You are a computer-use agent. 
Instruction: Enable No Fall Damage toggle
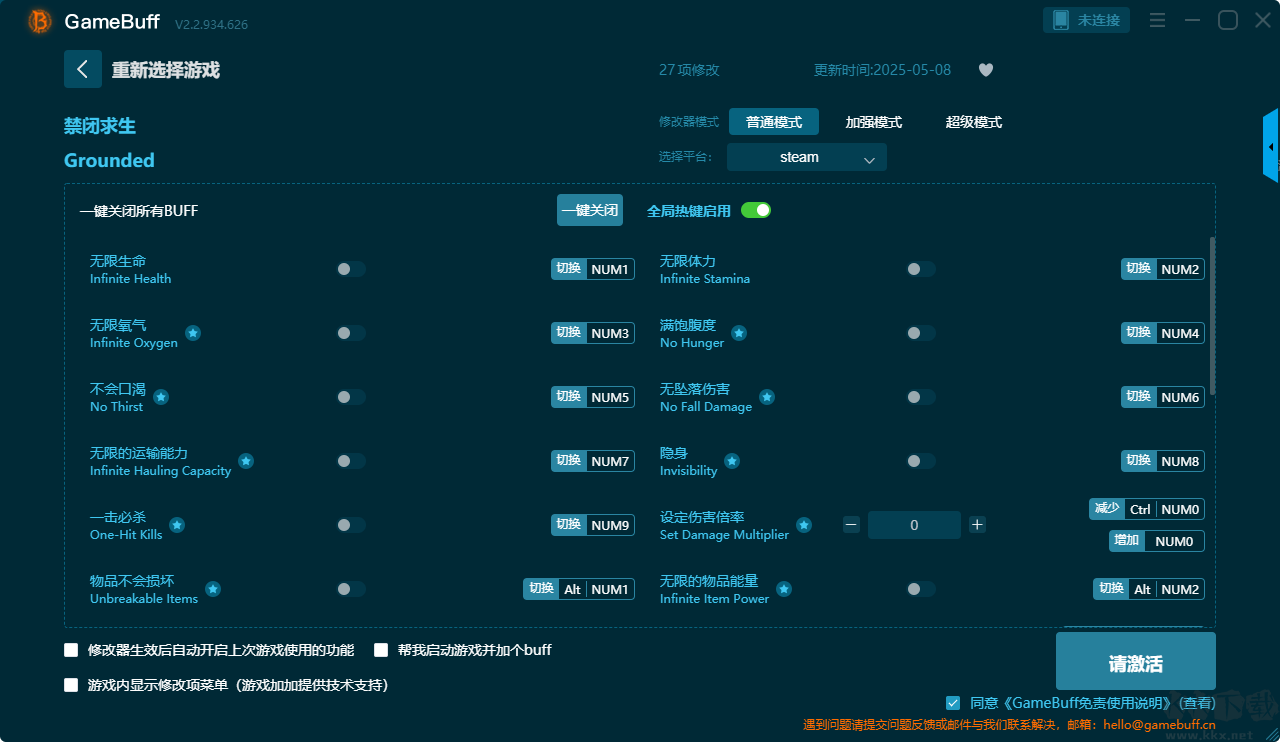921,397
